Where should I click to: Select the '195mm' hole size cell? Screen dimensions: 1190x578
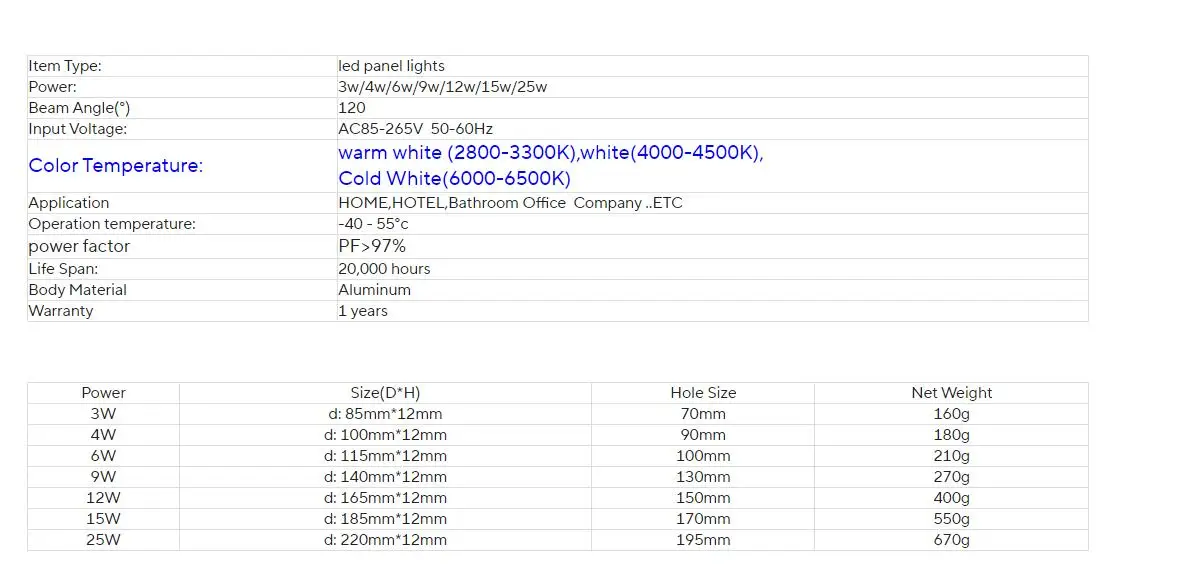[703, 540]
